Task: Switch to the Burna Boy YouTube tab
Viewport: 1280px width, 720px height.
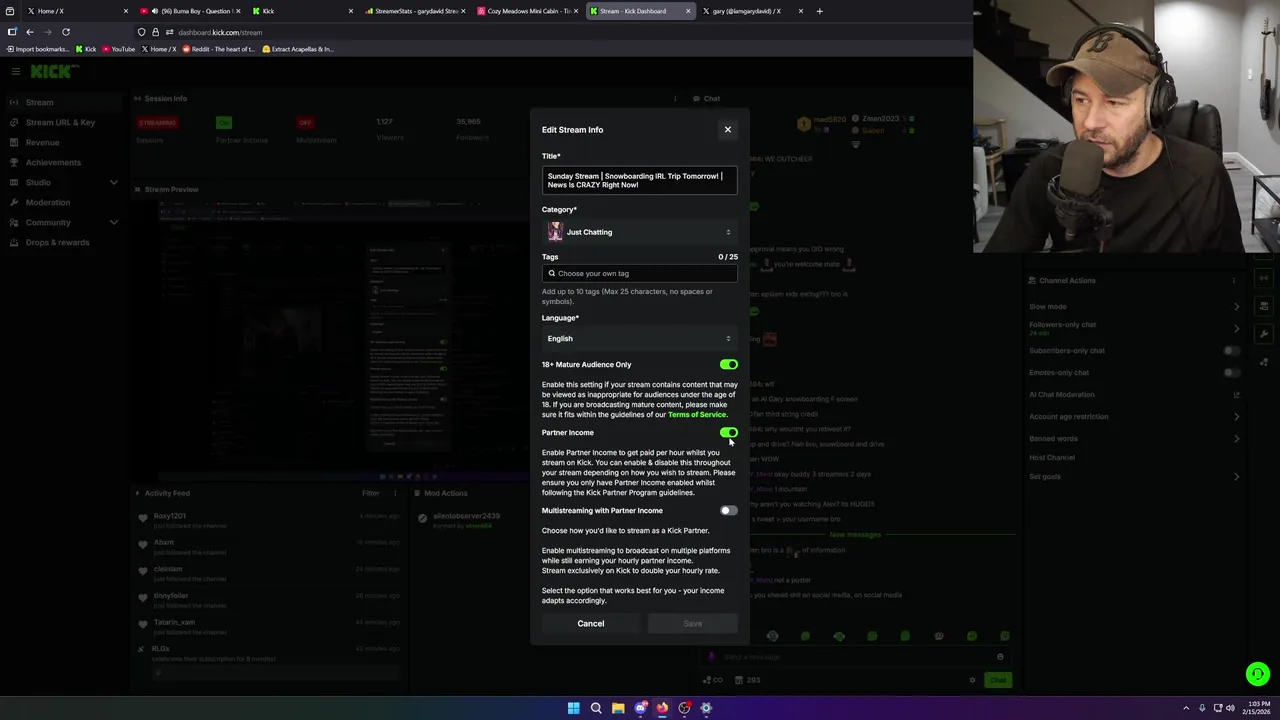Action: pos(190,11)
